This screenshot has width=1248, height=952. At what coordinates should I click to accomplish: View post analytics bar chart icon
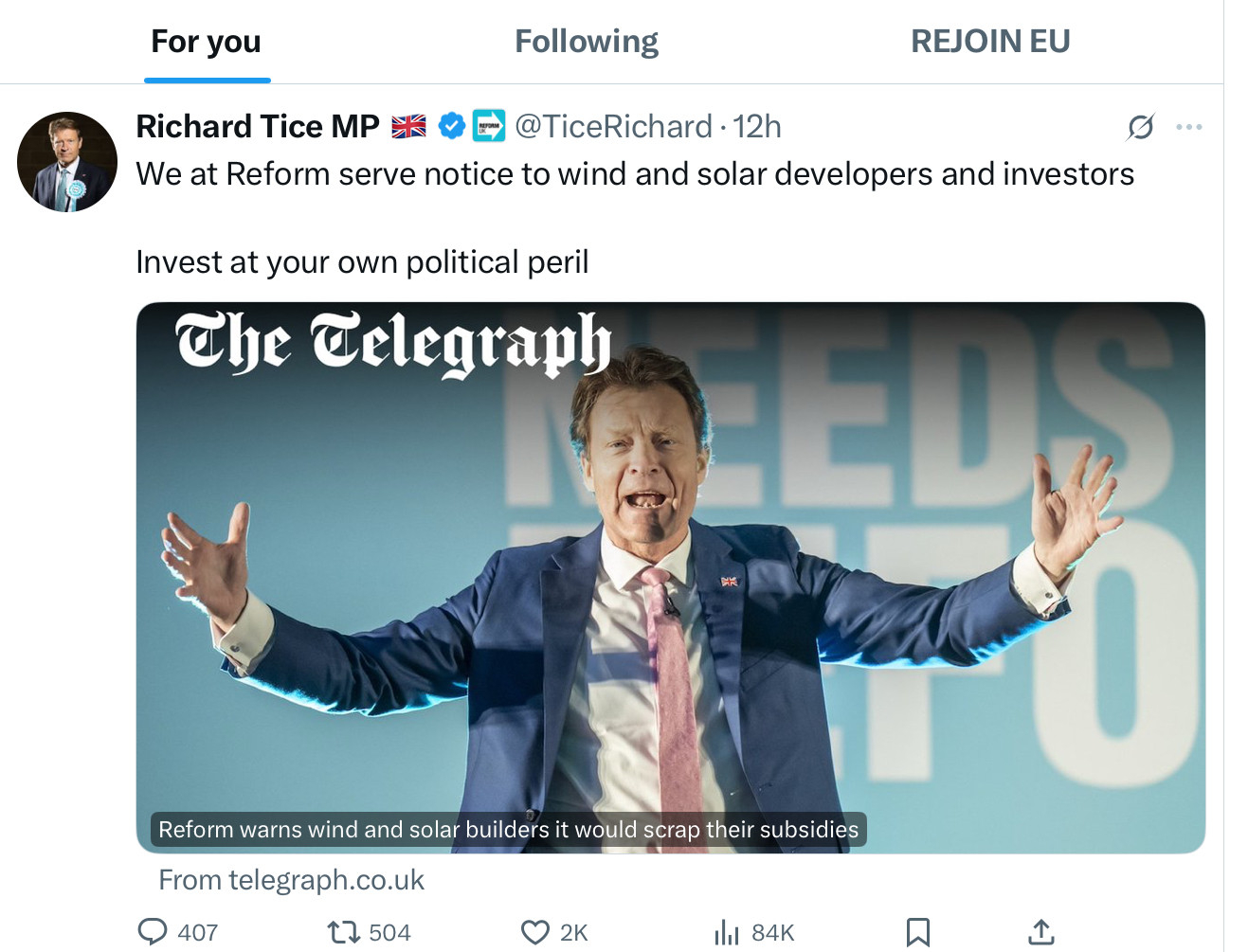click(727, 933)
